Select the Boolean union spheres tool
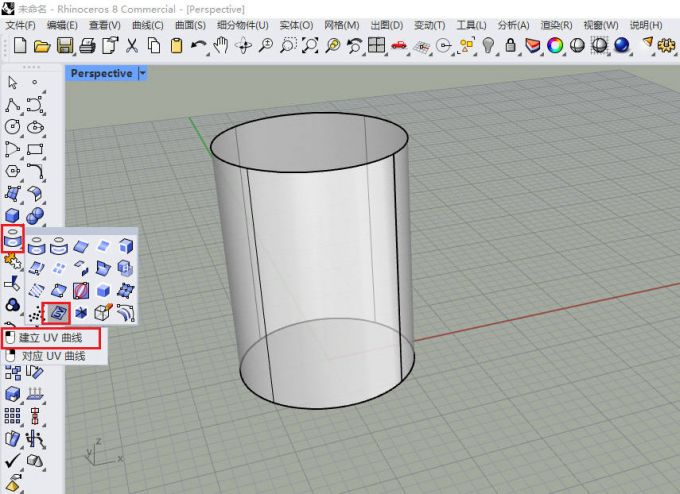Viewport: 680px width, 494px height. (35, 216)
